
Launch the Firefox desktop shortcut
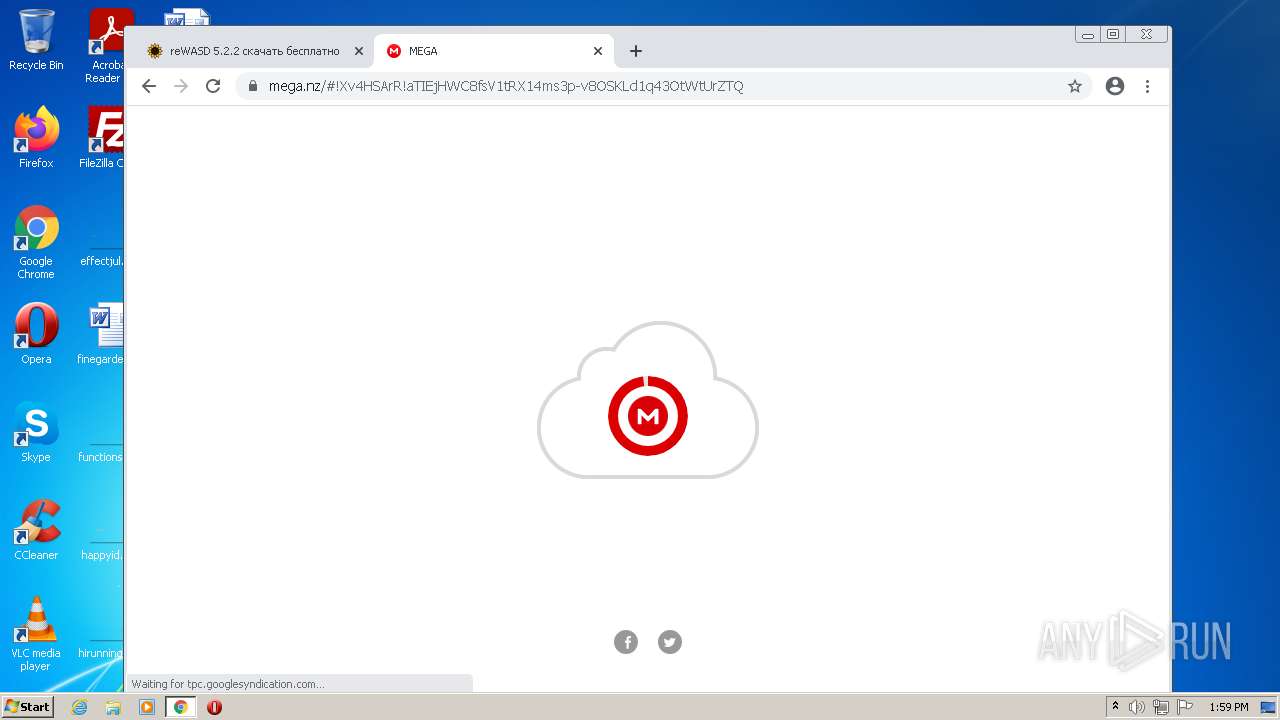(36, 138)
